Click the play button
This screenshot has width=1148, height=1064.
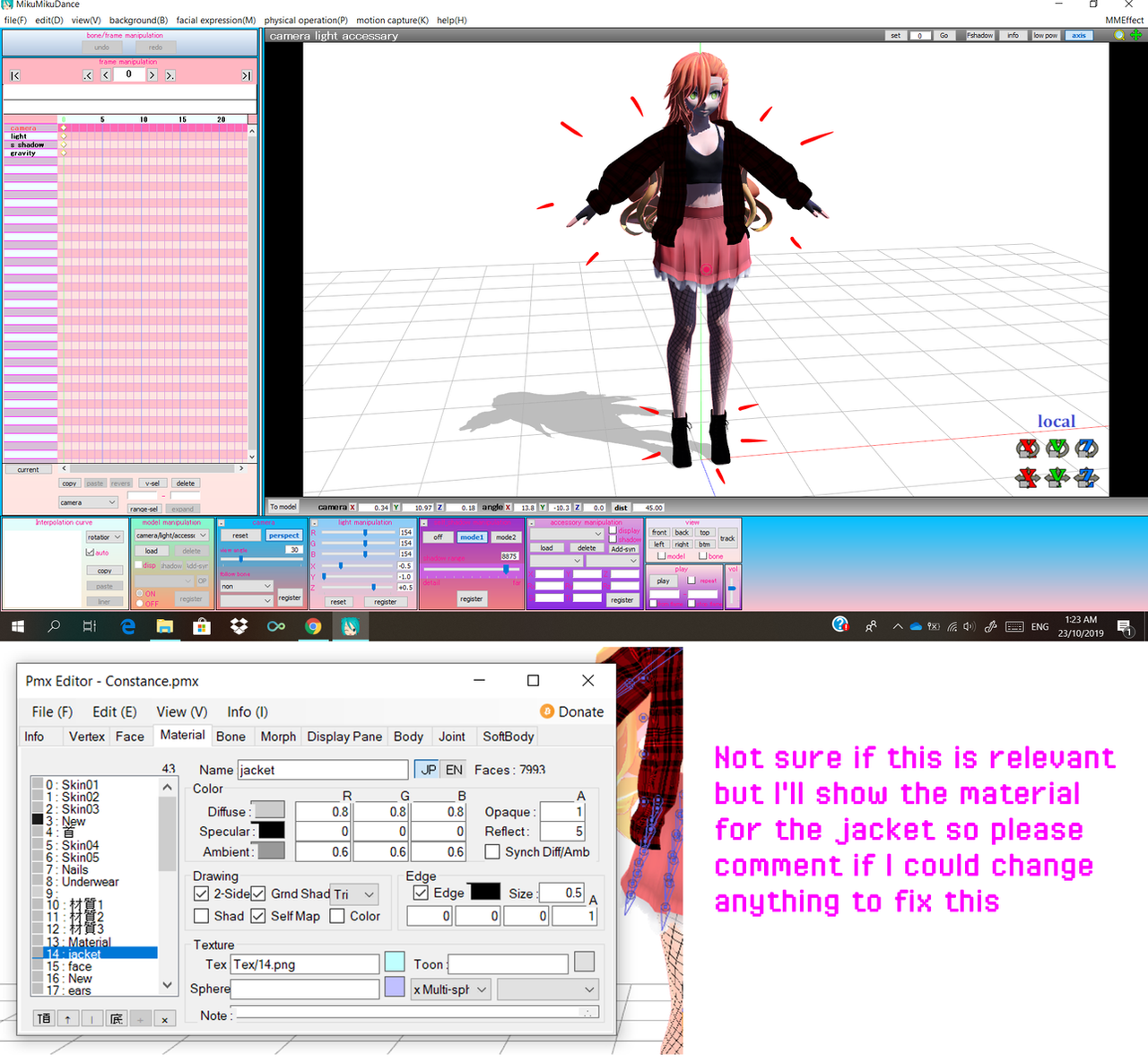[x=663, y=580]
